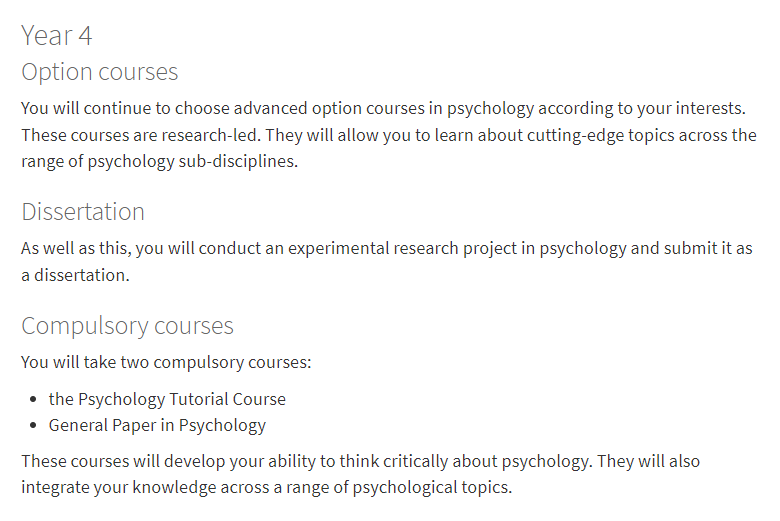Click "General Paper in Psychology" list item
This screenshot has height=521, width=780.
[157, 425]
